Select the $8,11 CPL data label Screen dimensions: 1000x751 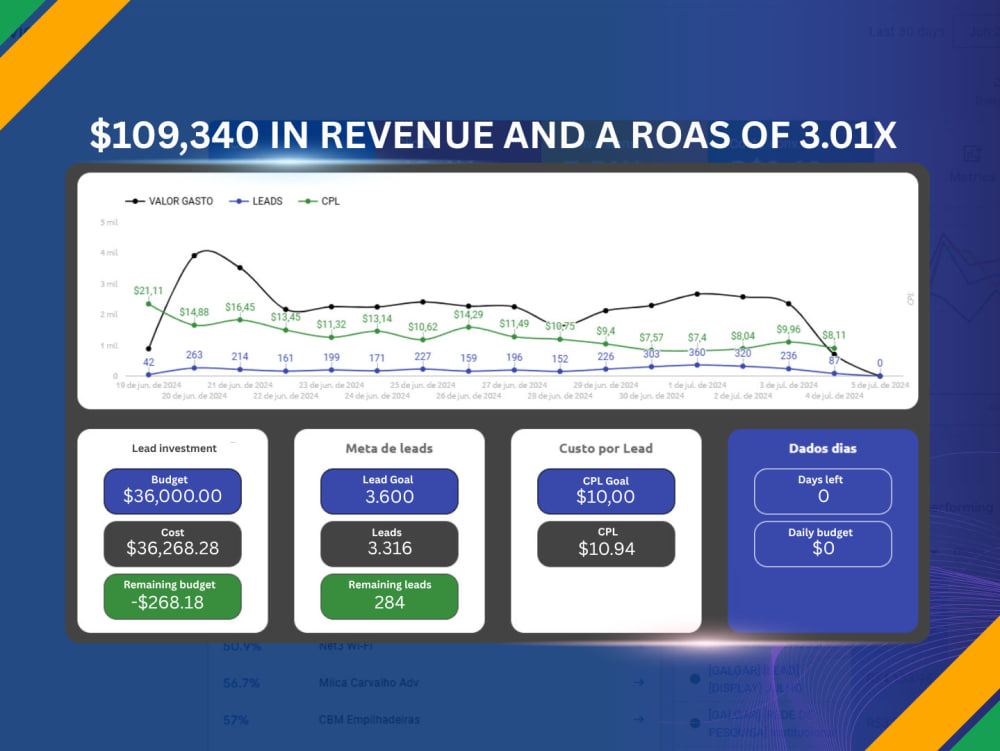(x=834, y=335)
